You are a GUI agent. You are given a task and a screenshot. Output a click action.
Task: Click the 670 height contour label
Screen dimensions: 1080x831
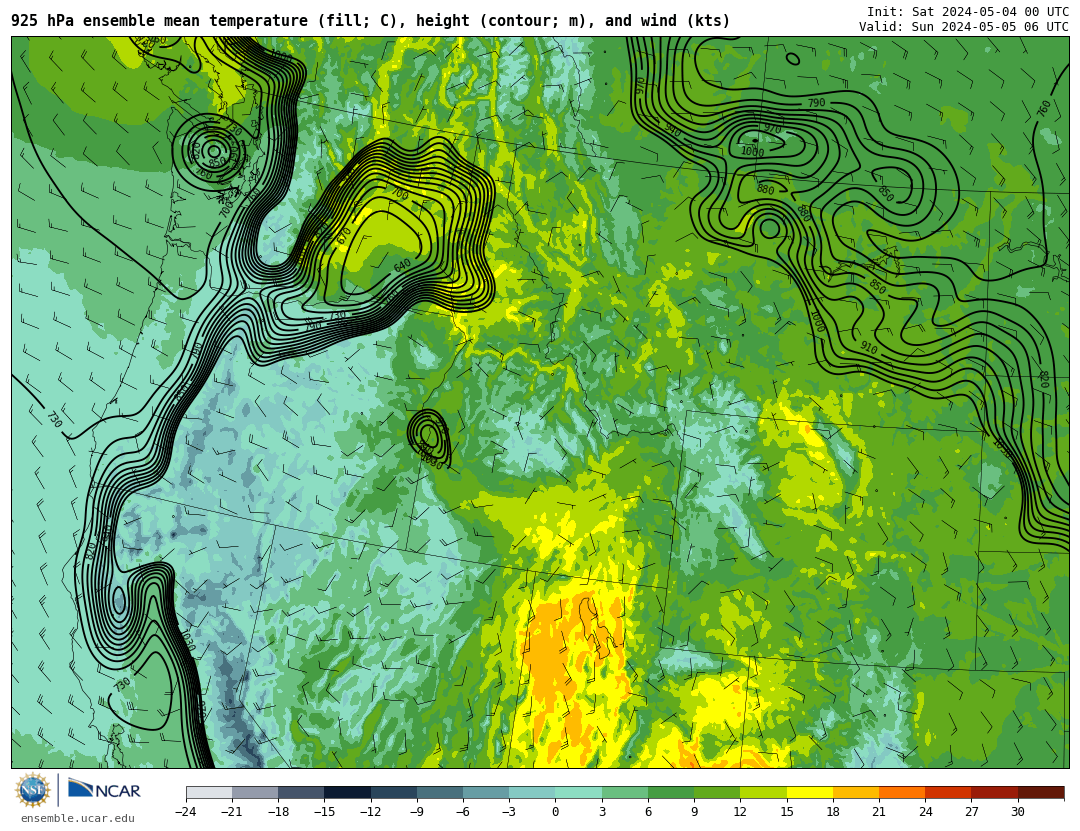click(343, 236)
